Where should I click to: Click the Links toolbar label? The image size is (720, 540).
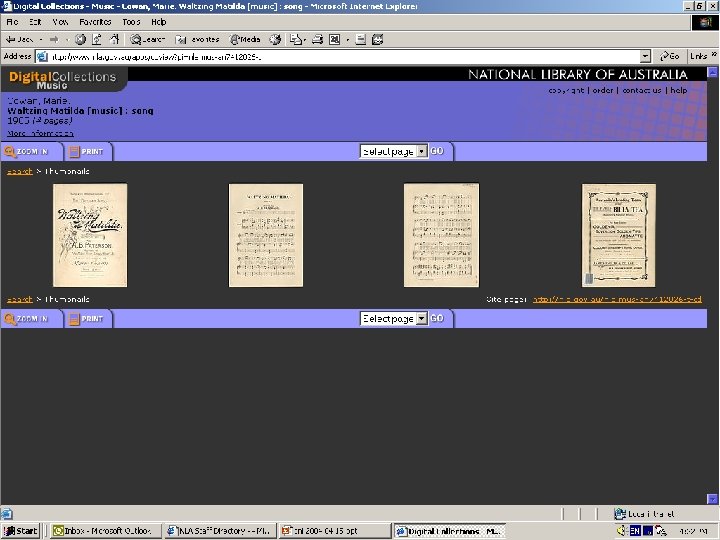pos(699,56)
